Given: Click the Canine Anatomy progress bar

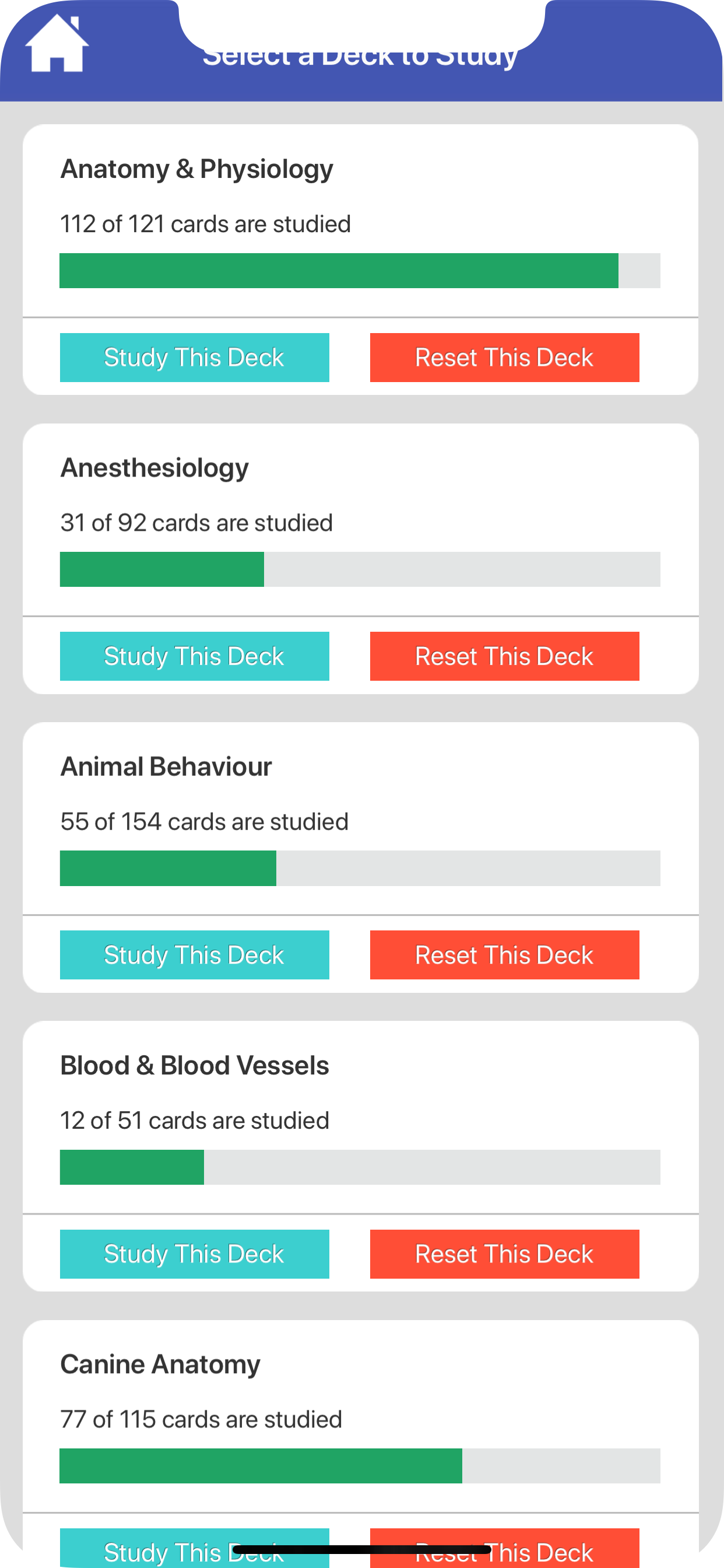Looking at the screenshot, I should point(360,1466).
